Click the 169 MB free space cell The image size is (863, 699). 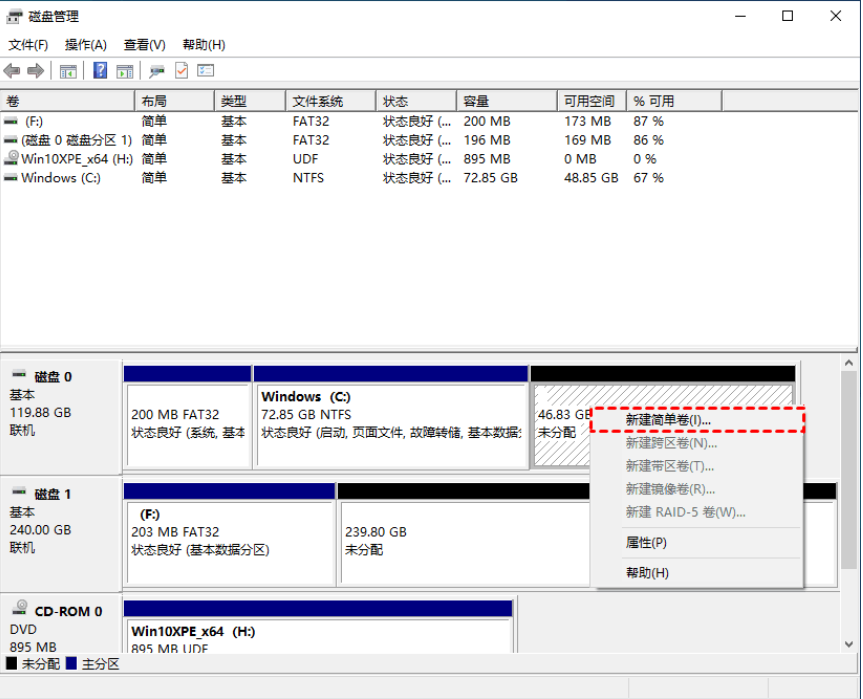pos(587,140)
